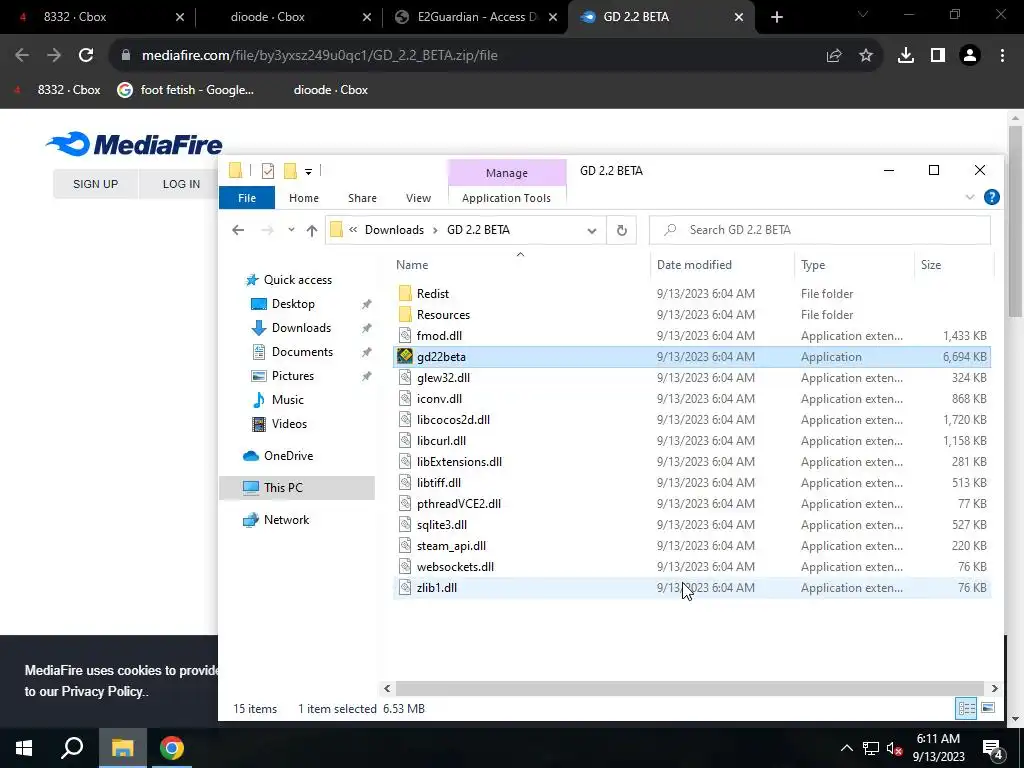Switch to details view layout icon

pyautogui.click(x=966, y=709)
